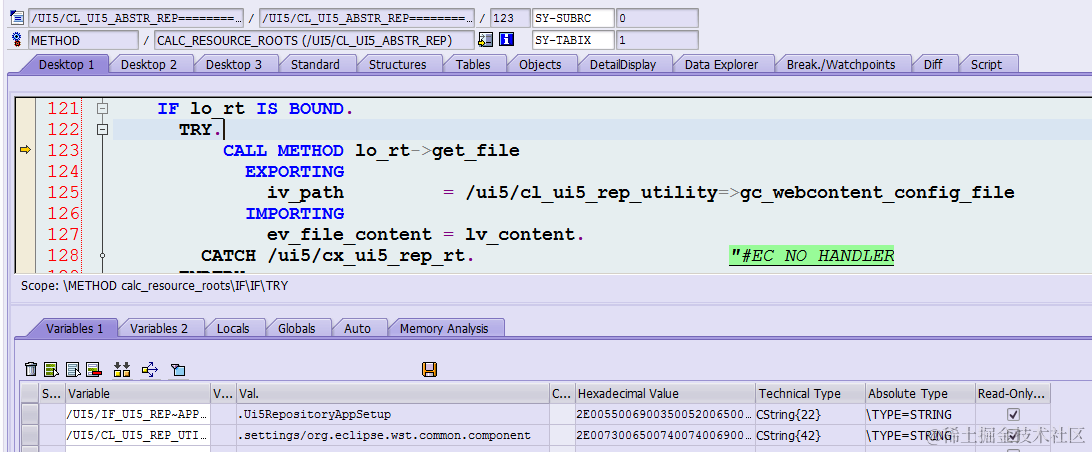Open the DetailDisplay tab

[x=623, y=64]
